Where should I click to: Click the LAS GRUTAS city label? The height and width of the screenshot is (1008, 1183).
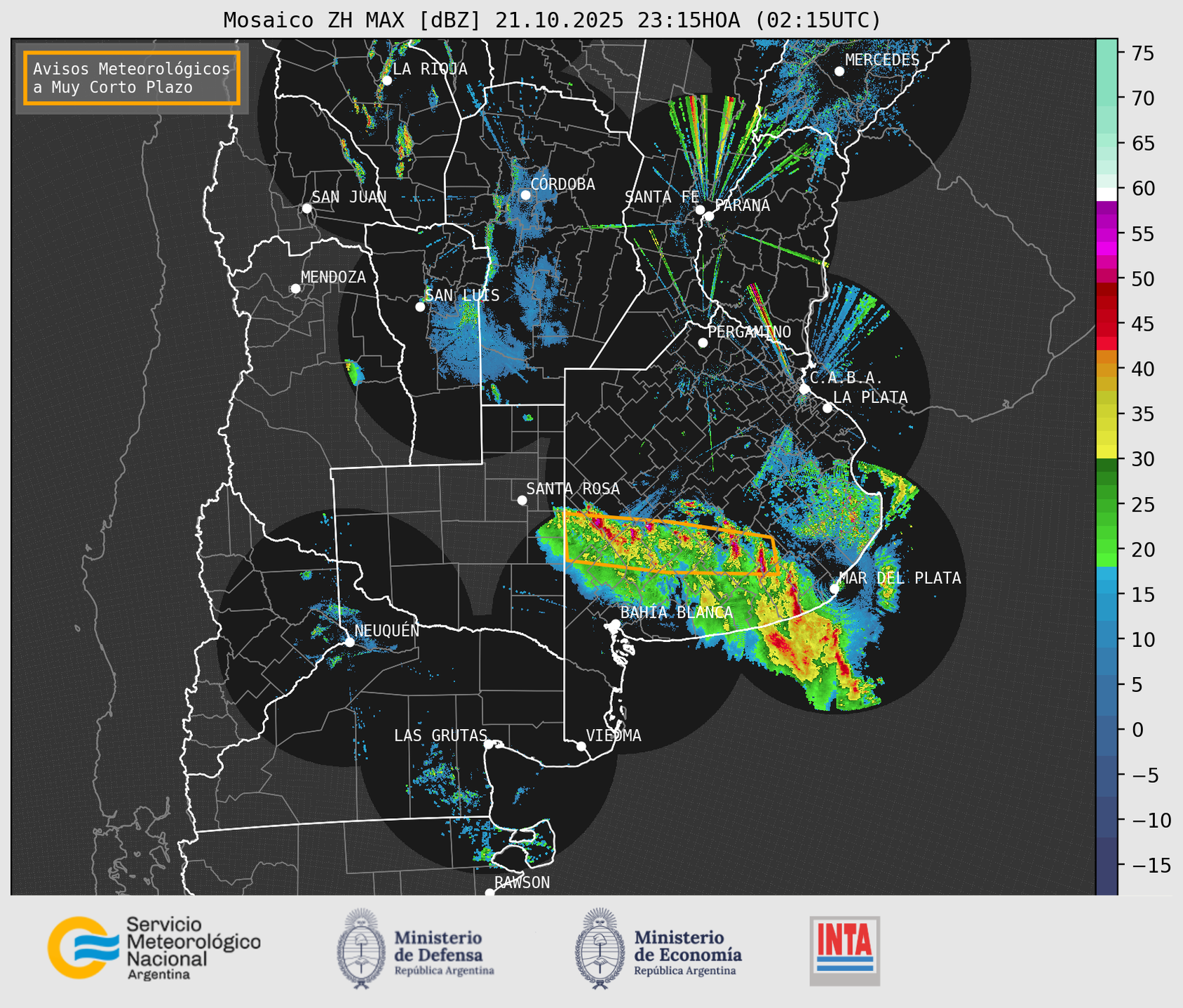click(440, 735)
